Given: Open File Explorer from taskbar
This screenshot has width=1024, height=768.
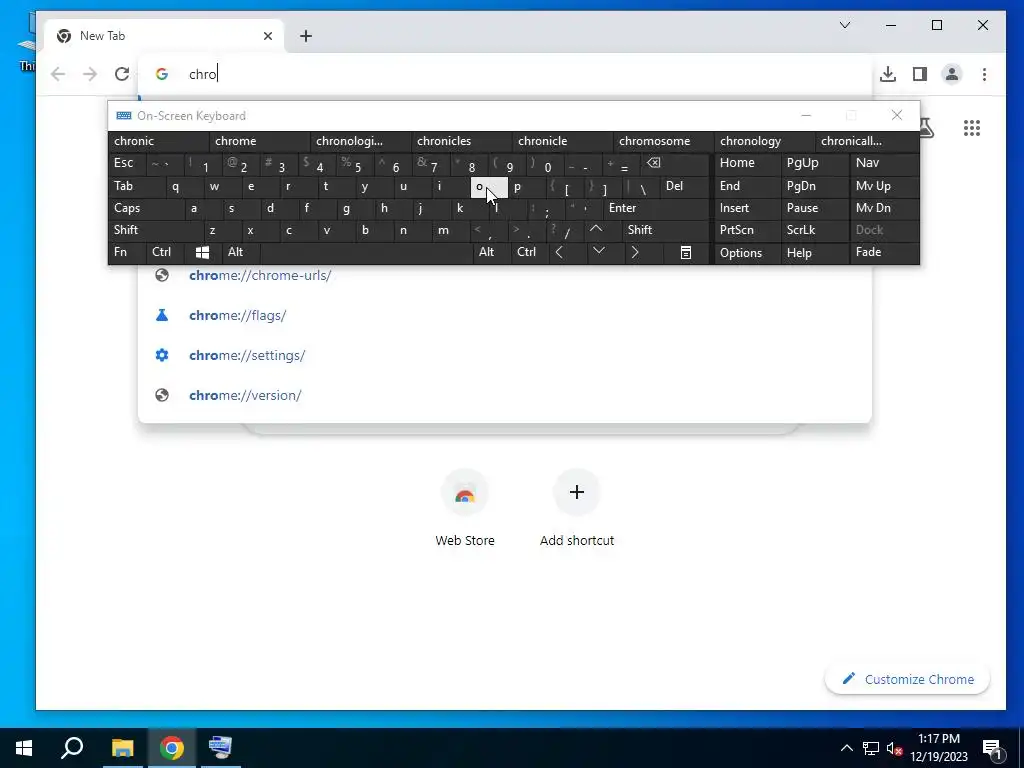Looking at the screenshot, I should (122, 748).
